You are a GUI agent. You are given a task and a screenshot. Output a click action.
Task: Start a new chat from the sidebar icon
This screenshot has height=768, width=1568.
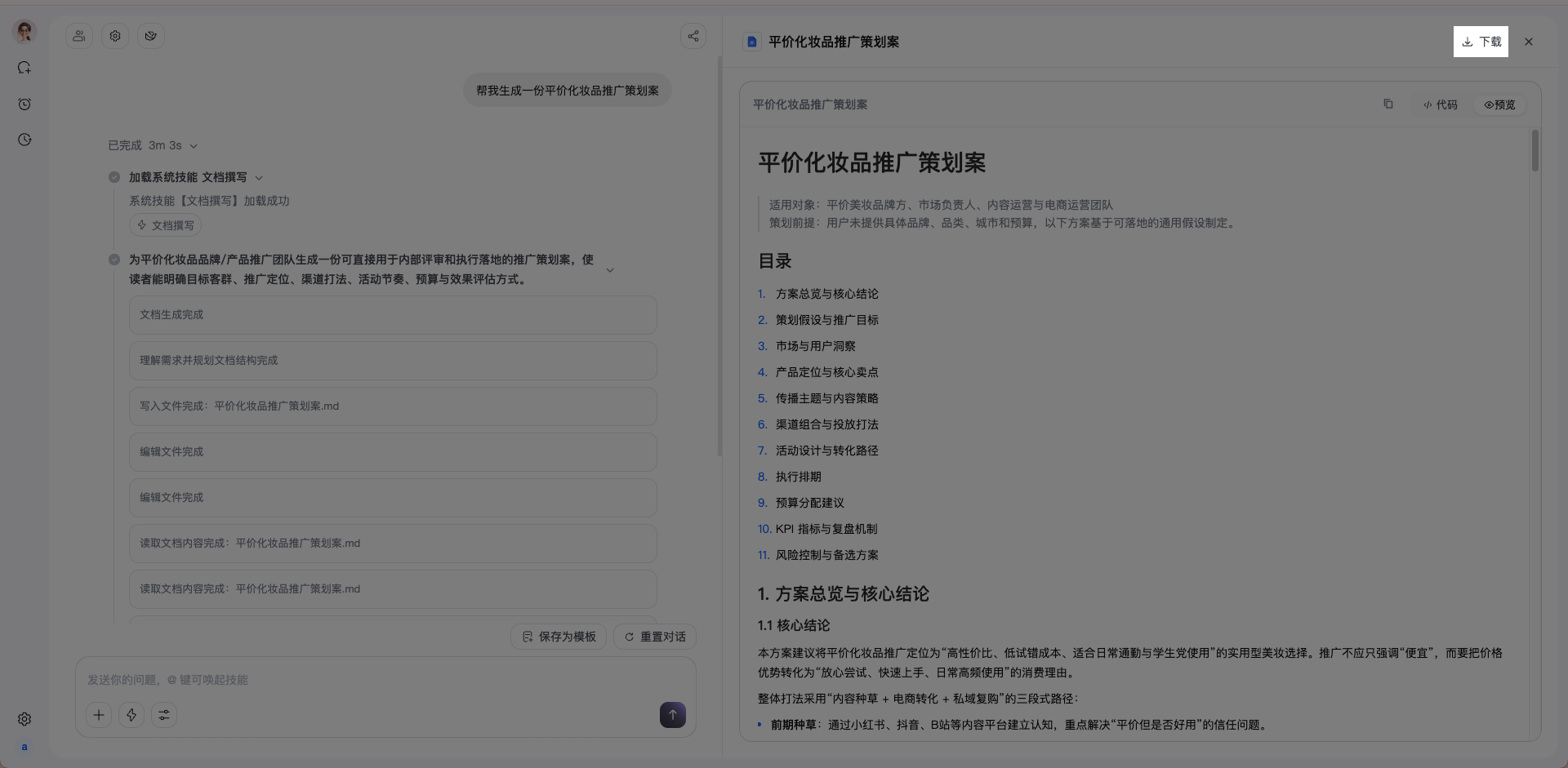pyautogui.click(x=24, y=68)
